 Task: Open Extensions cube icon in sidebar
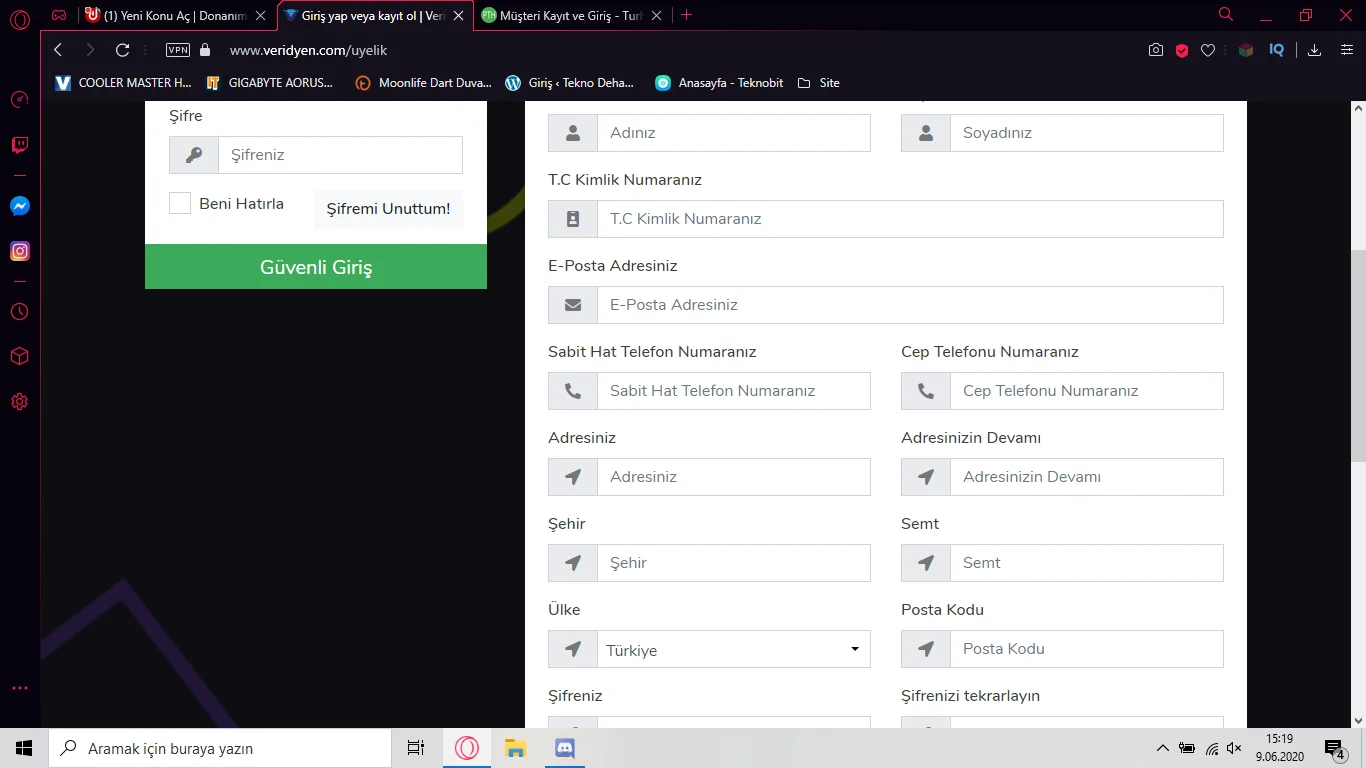[20, 357]
